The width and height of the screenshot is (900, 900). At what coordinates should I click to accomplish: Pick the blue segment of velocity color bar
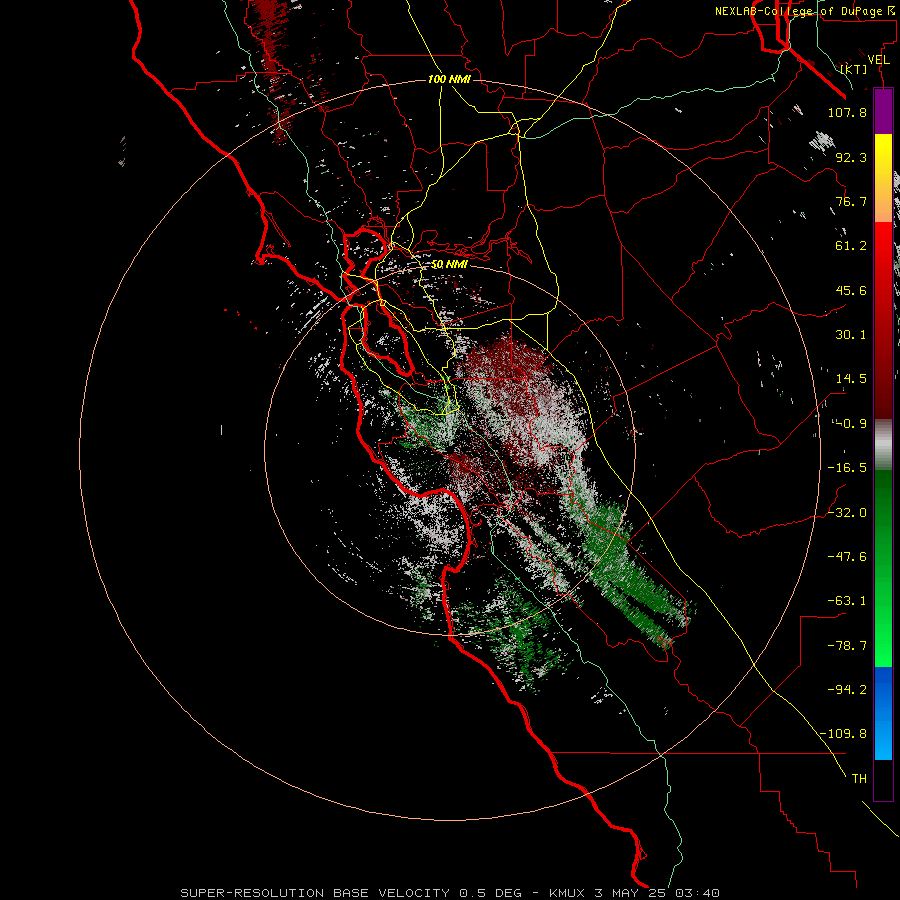883,713
